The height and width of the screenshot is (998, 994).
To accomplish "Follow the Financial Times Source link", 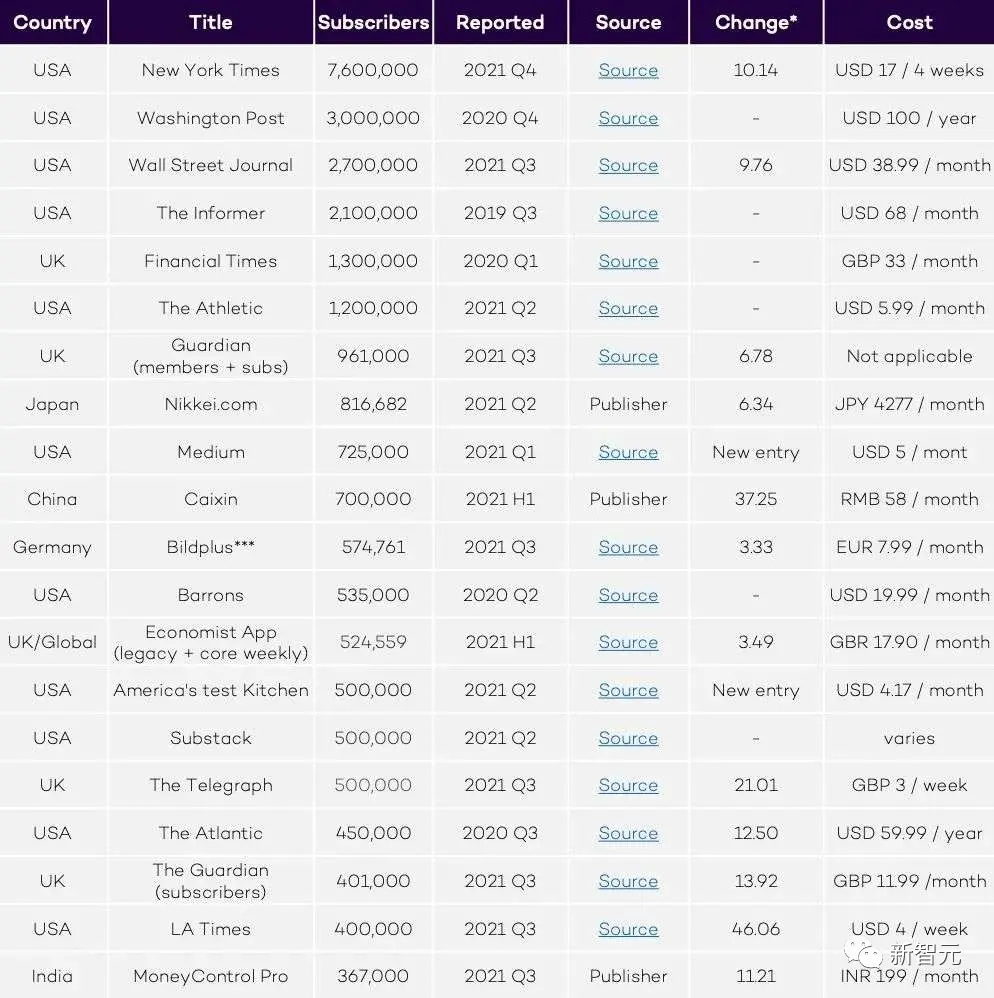I will [628, 261].
